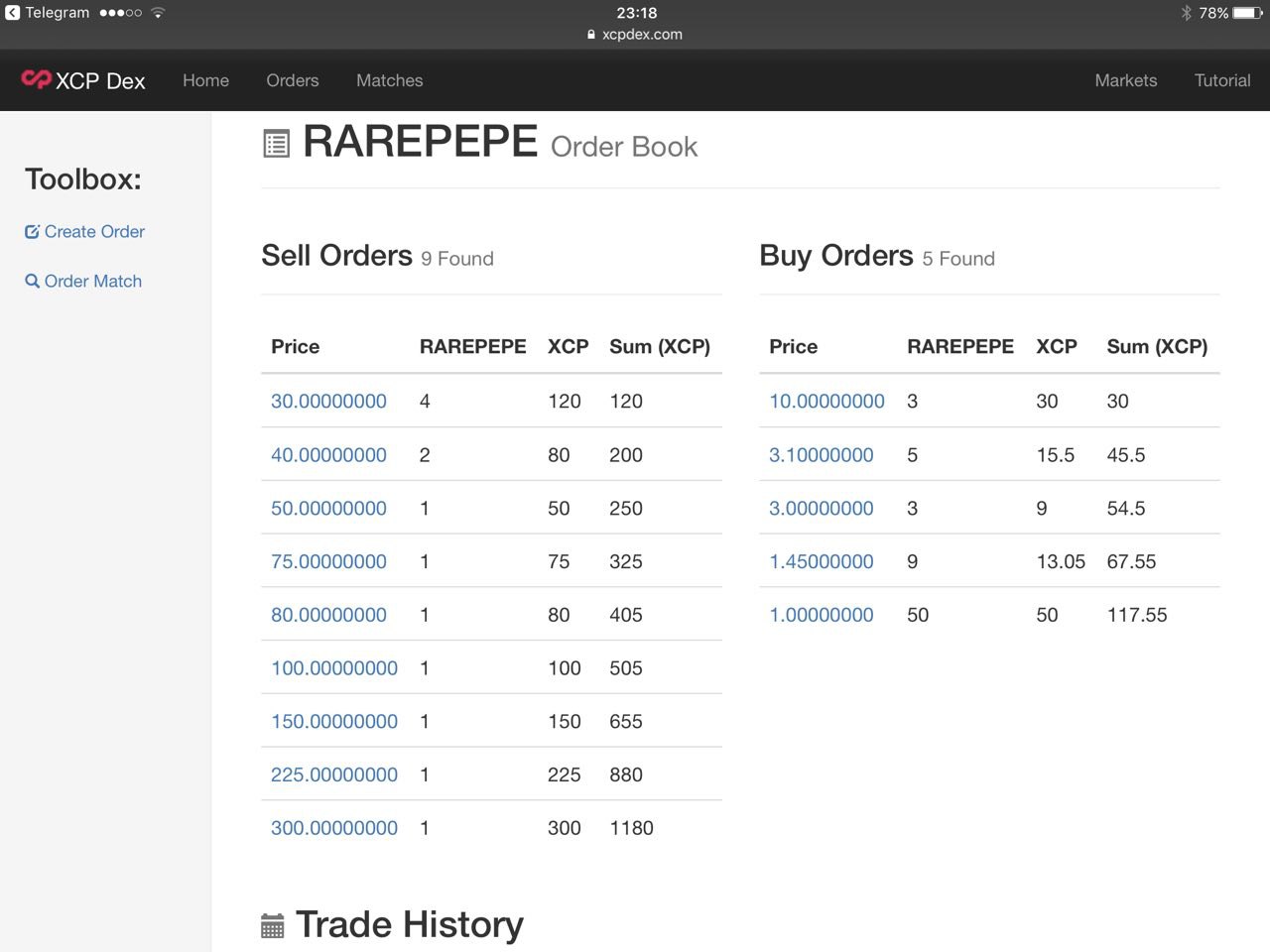The width and height of the screenshot is (1270, 952).
Task: Click the Sum (XCP) header in Buy Orders
Action: tap(1157, 347)
